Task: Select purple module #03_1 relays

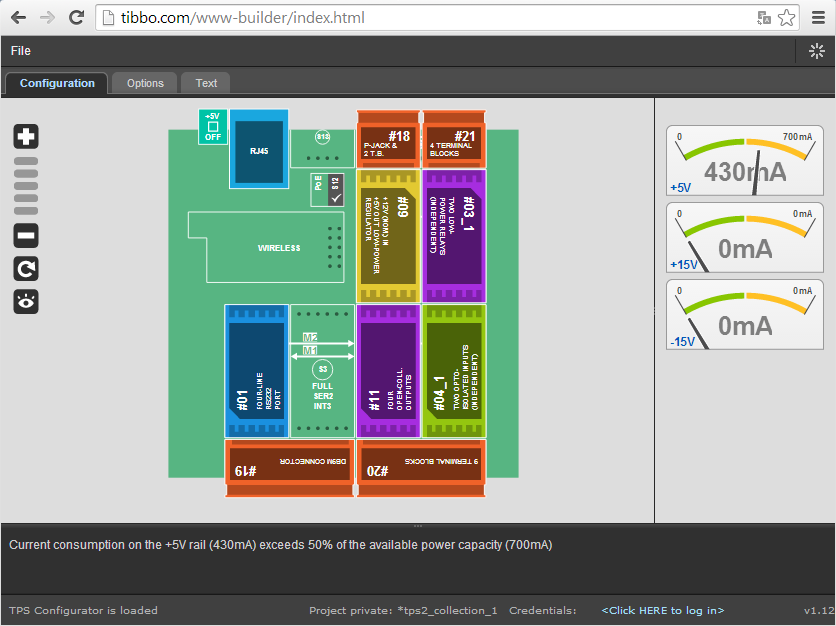Action: (x=453, y=236)
